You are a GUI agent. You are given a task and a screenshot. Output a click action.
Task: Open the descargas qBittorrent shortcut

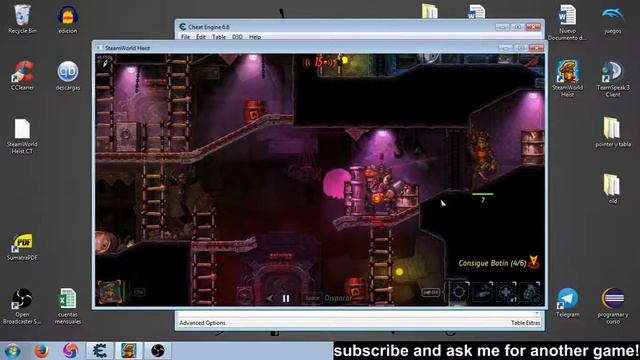[68, 76]
